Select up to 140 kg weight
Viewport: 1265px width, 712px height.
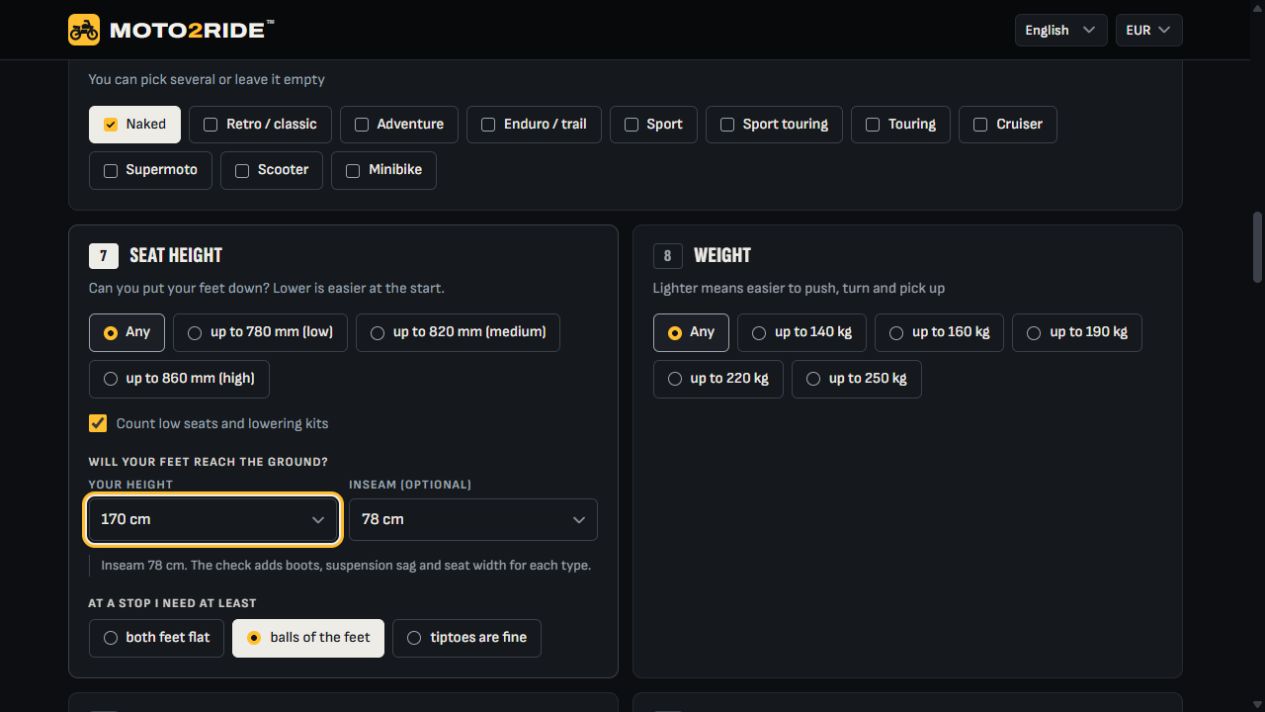802,333
